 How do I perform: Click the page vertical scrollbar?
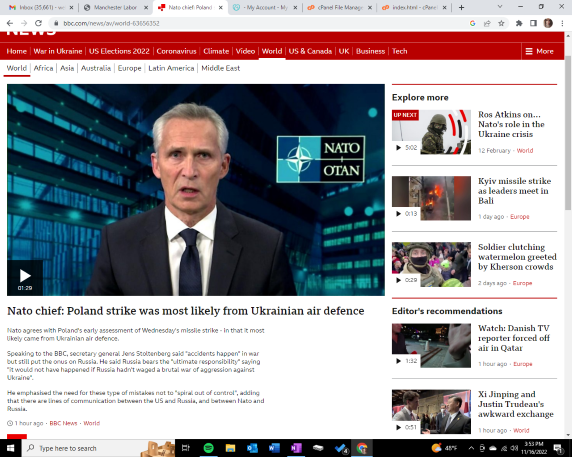(568, 133)
